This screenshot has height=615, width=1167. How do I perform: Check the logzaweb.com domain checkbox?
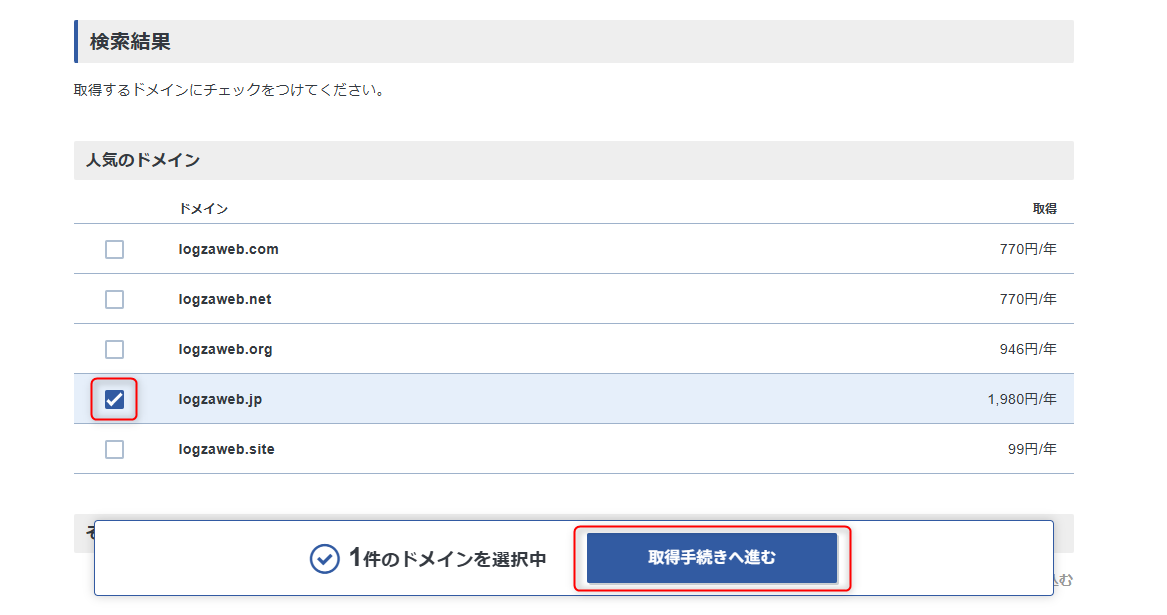tap(115, 249)
